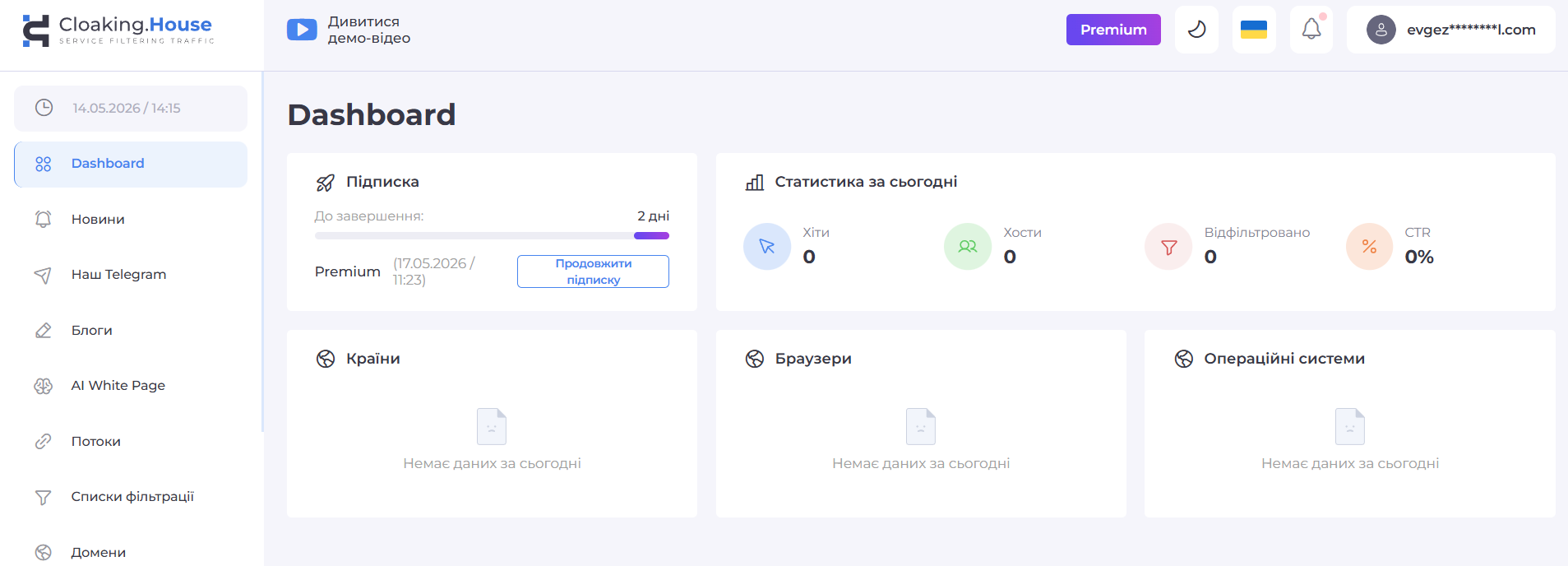The height and width of the screenshot is (566, 1568).
Task: Click the date 14.05.2026 / 14:15
Action: pyautogui.click(x=127, y=108)
